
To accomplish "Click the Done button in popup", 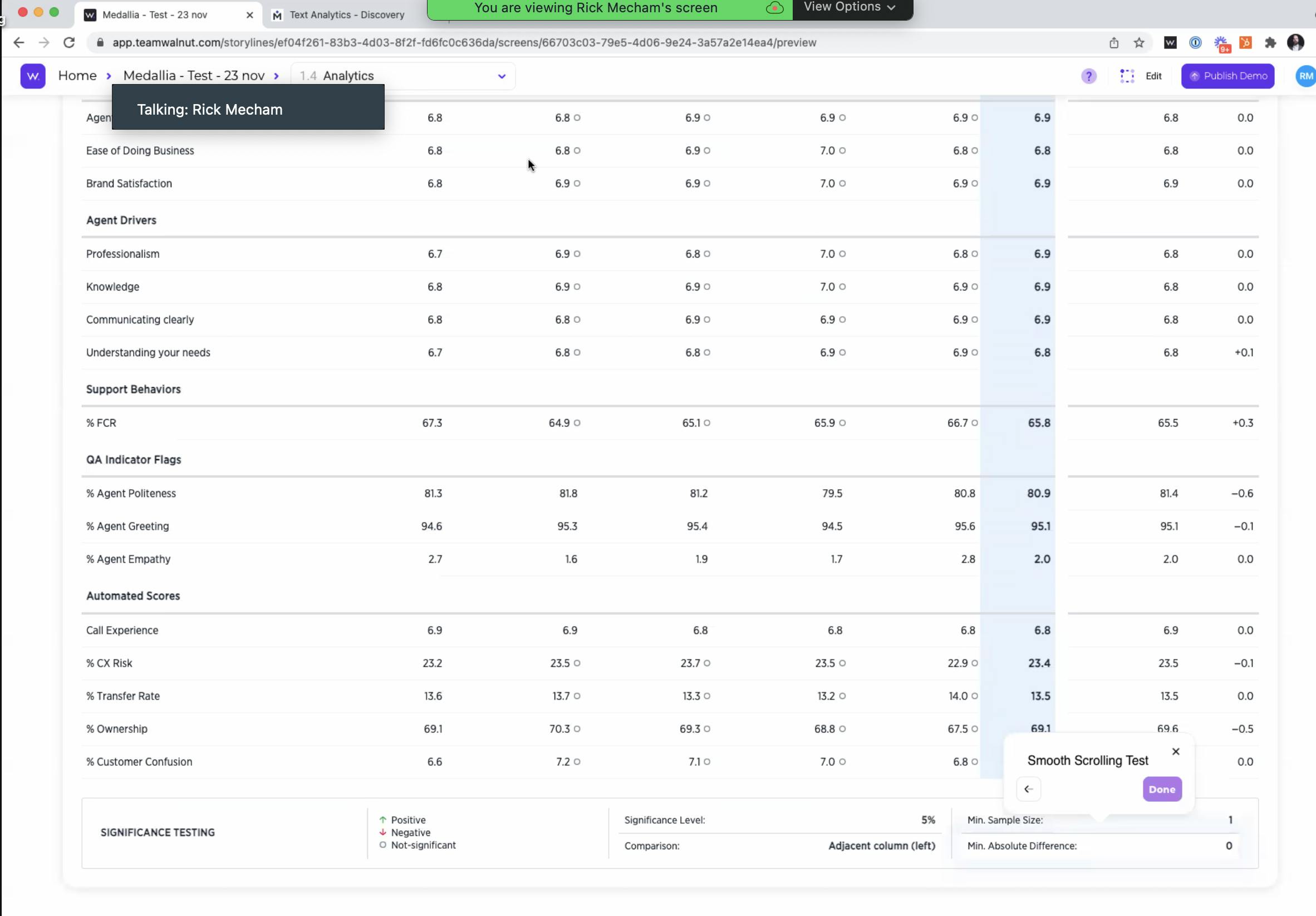I will tap(1161, 789).
